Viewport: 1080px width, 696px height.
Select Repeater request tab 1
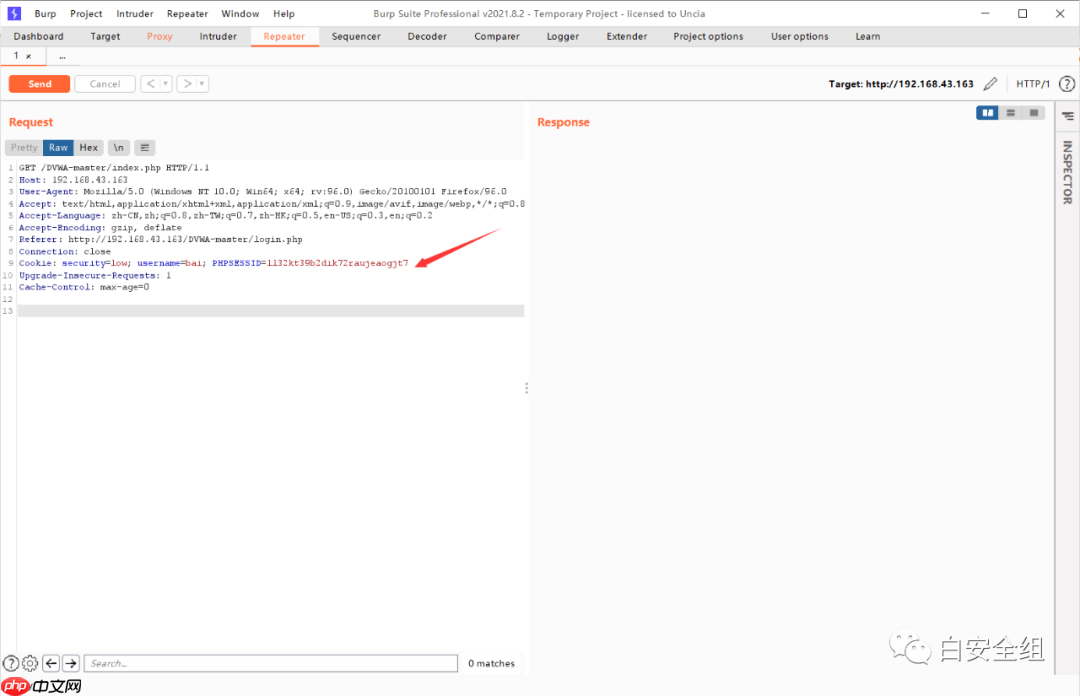coord(16,56)
